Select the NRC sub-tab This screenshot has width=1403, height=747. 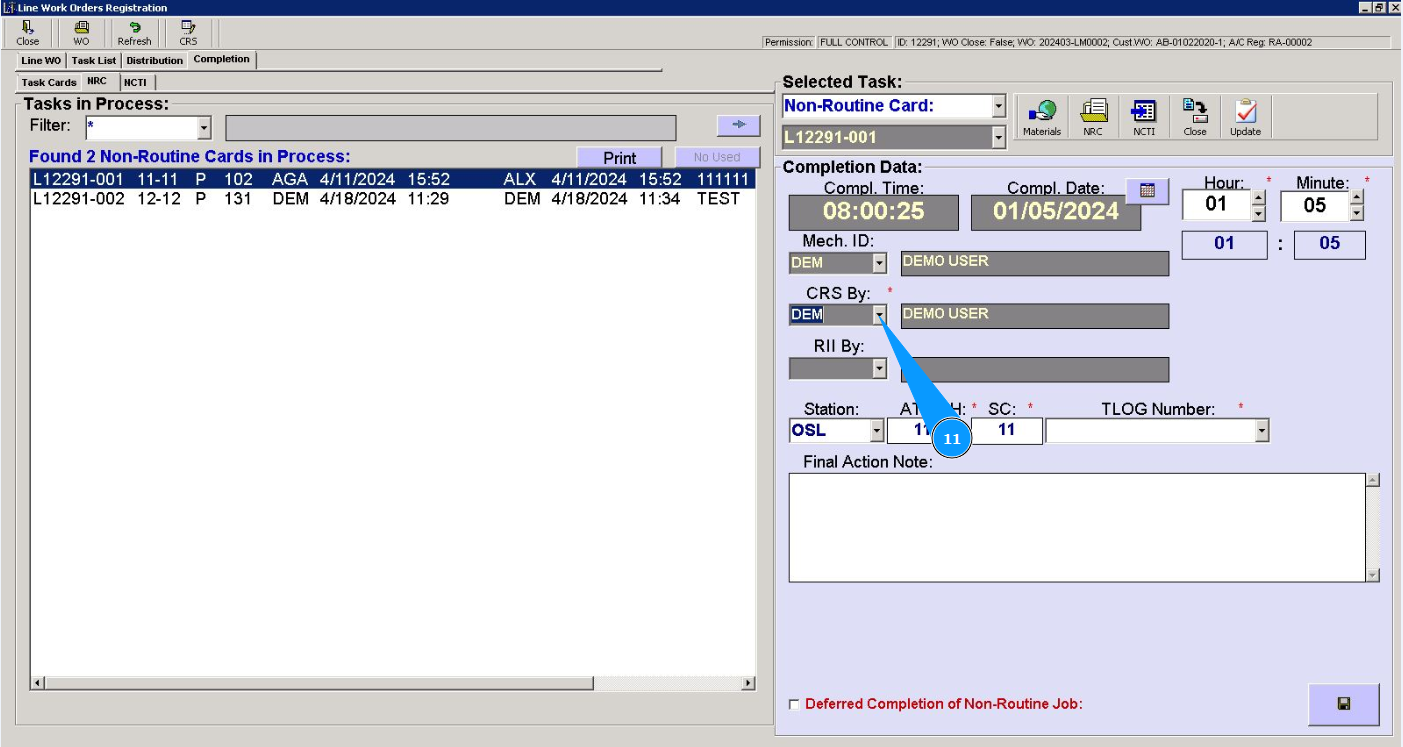tap(98, 81)
